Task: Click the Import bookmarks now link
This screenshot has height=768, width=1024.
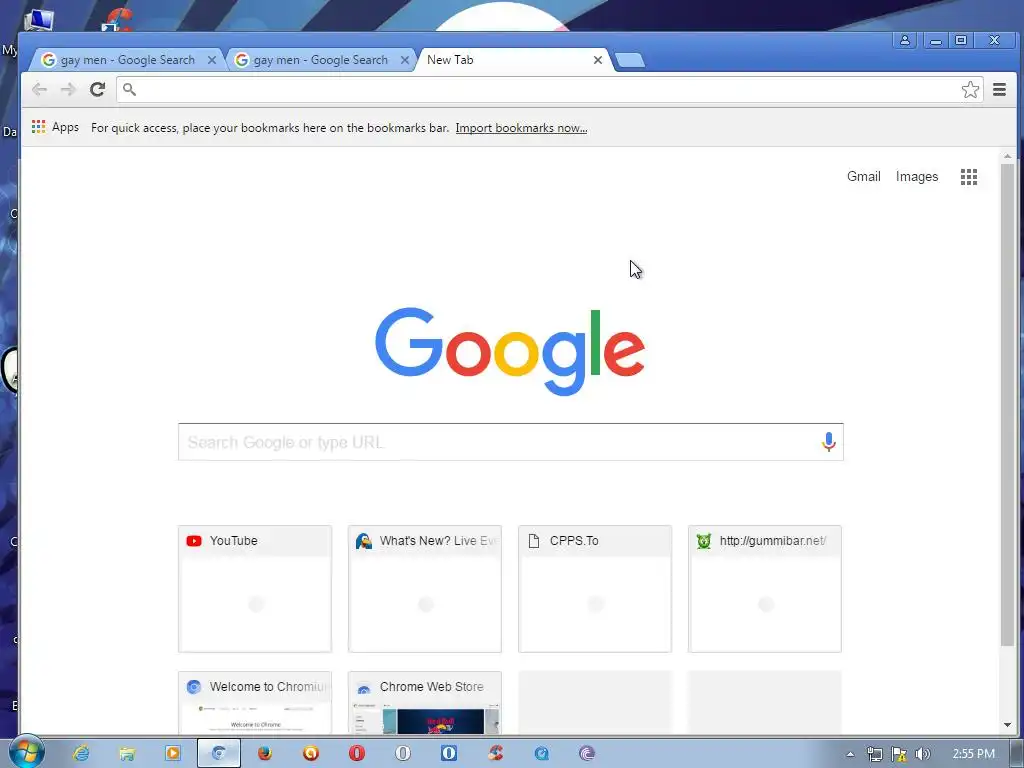Action: coord(521,128)
